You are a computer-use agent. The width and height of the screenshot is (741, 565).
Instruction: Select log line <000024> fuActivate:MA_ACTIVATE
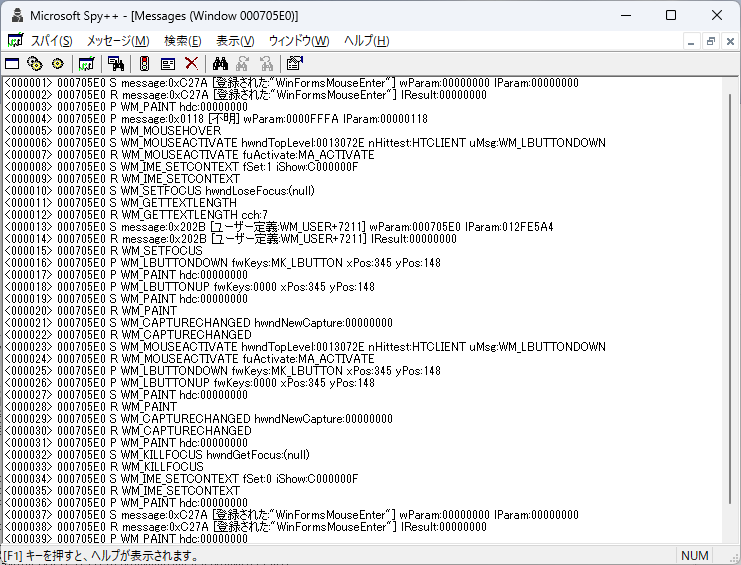pos(189,359)
